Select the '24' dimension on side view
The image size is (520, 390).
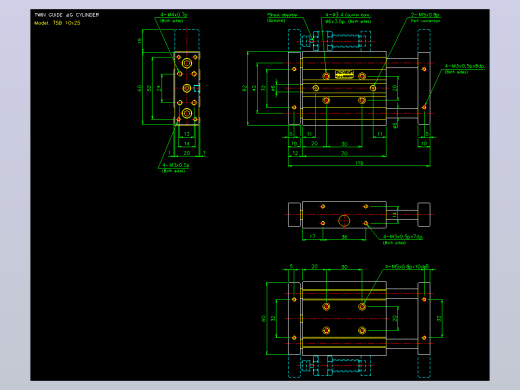pyautogui.click(x=158, y=88)
